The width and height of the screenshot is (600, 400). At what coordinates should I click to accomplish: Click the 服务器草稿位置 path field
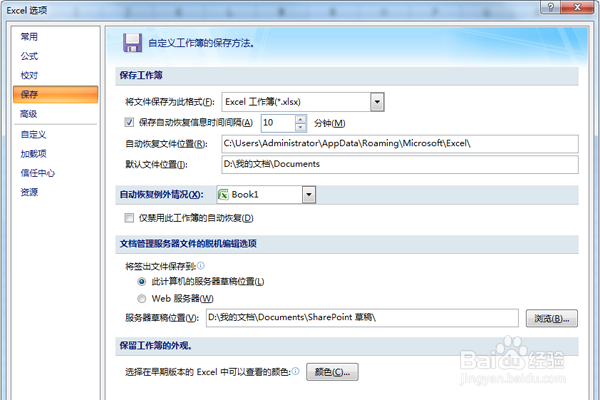362,318
